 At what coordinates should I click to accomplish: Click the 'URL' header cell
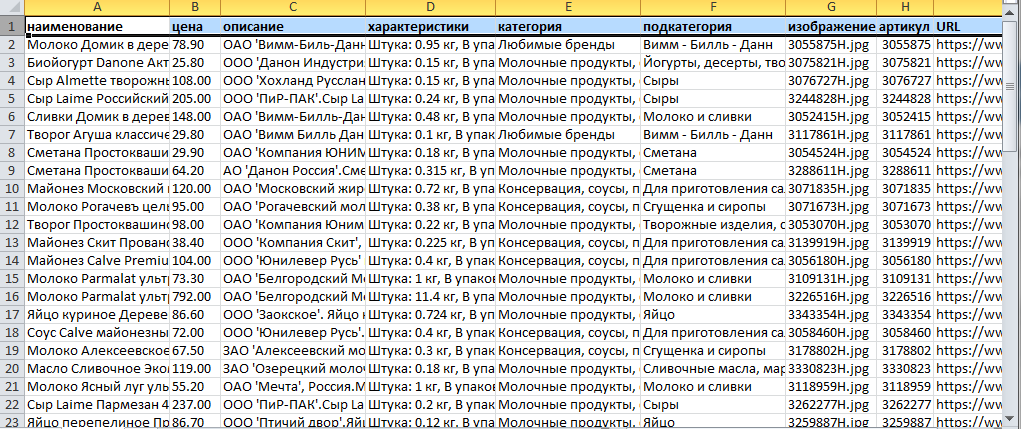point(968,27)
